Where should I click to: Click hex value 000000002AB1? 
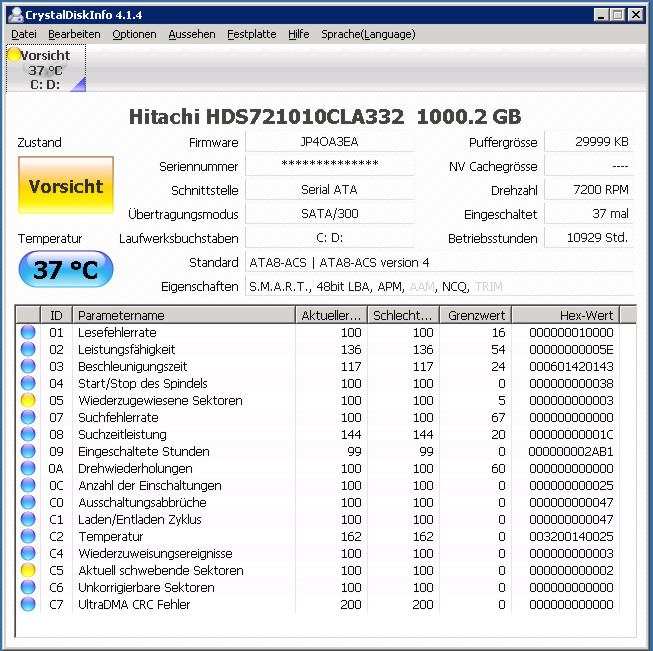(x=571, y=451)
